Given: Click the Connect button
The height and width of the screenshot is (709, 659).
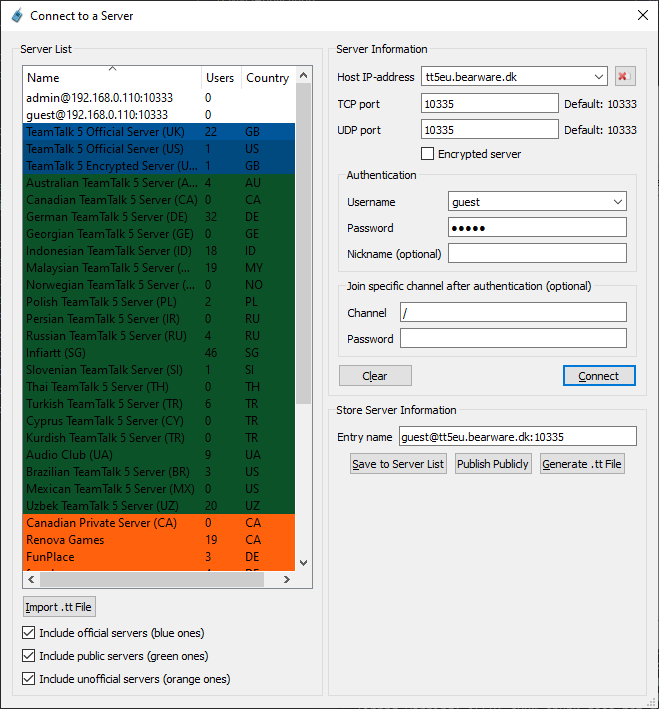Looking at the screenshot, I should click(x=599, y=376).
